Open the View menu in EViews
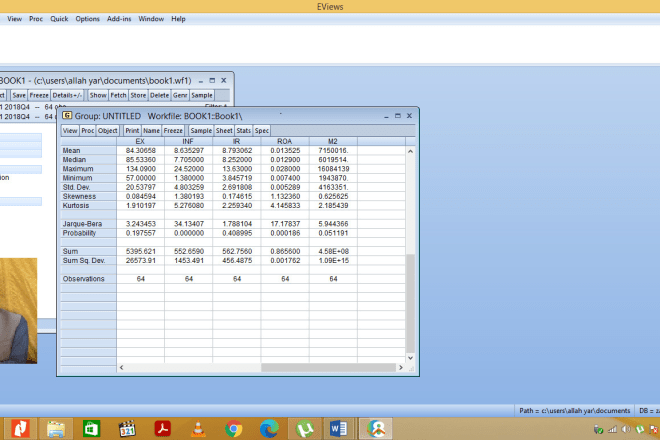 [x=14, y=19]
